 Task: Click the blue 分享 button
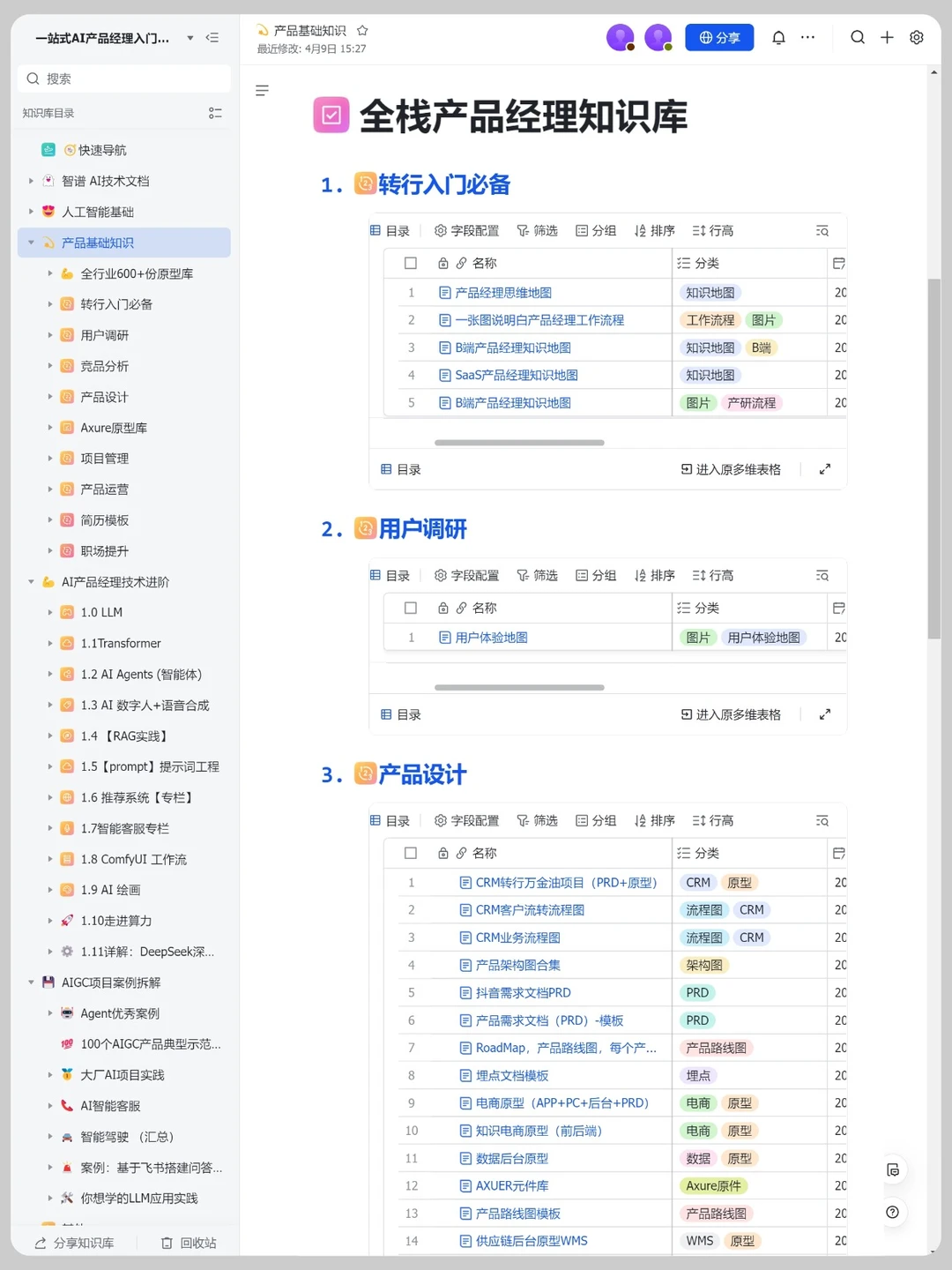pos(719,37)
